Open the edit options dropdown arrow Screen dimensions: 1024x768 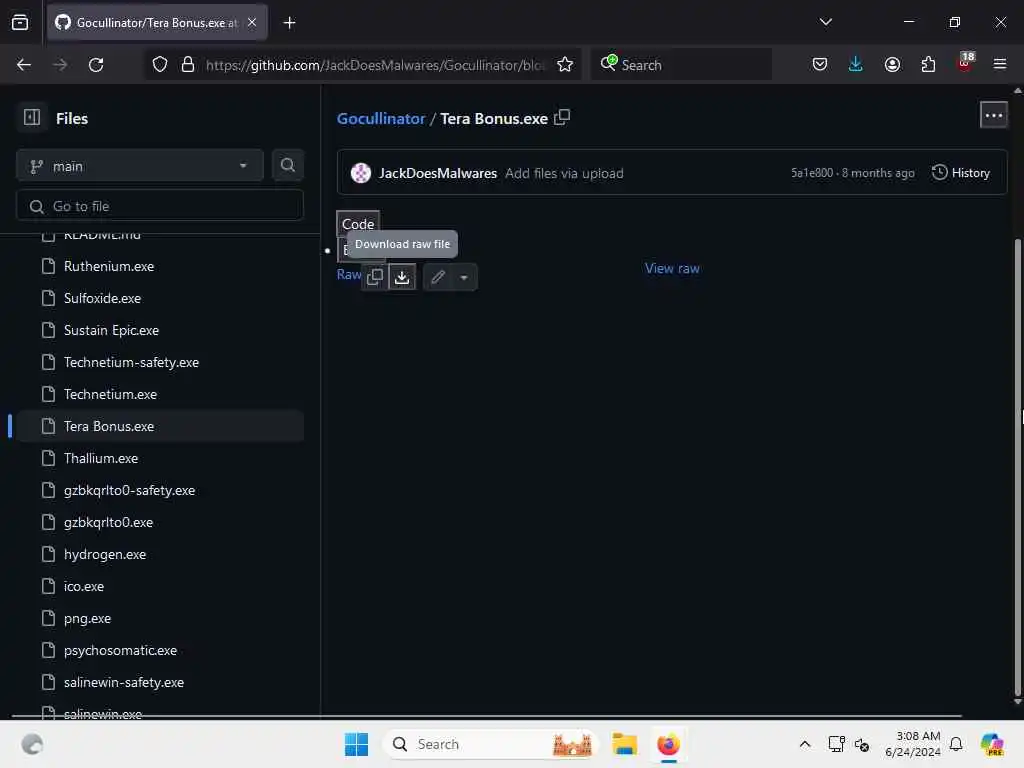click(464, 277)
